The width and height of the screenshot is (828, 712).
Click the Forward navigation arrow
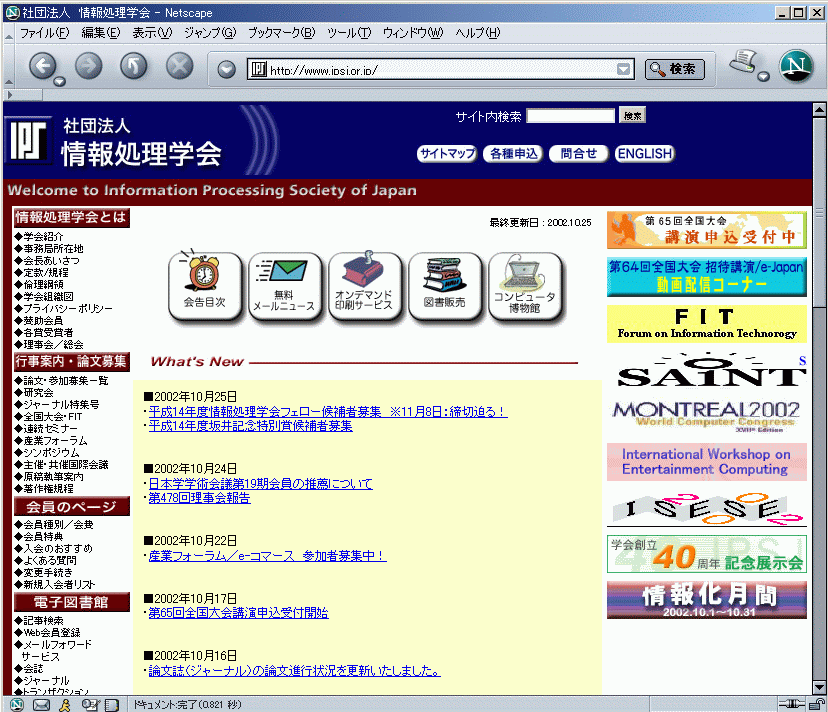pyautogui.click(x=88, y=67)
